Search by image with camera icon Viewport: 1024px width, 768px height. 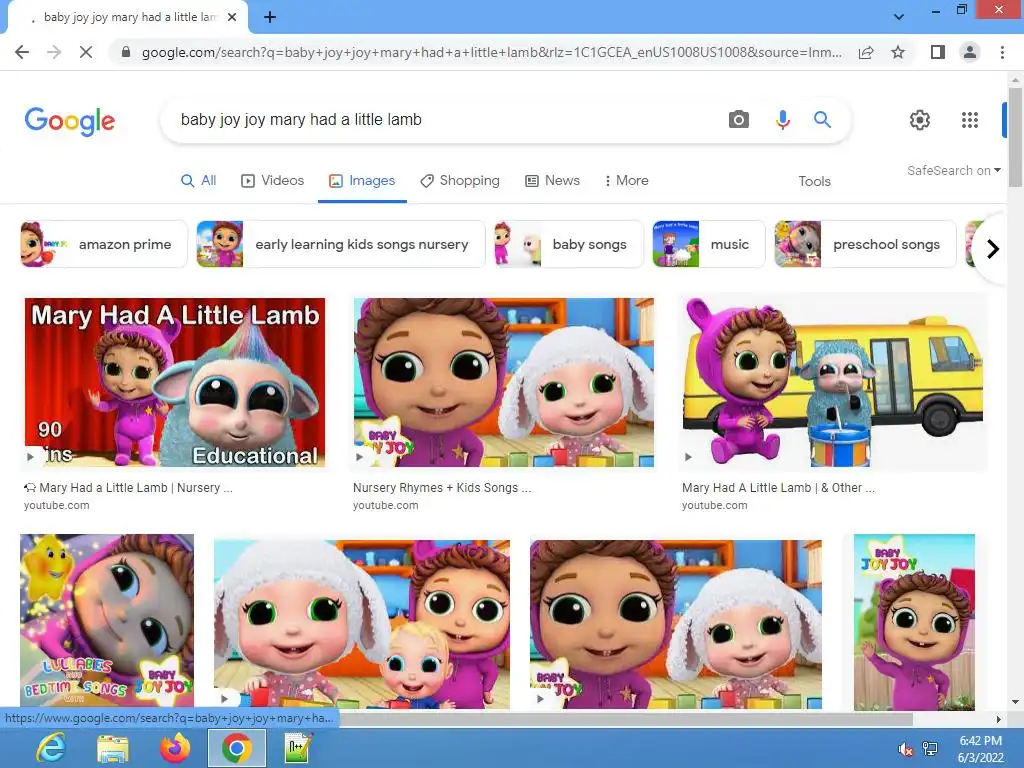[x=739, y=120]
